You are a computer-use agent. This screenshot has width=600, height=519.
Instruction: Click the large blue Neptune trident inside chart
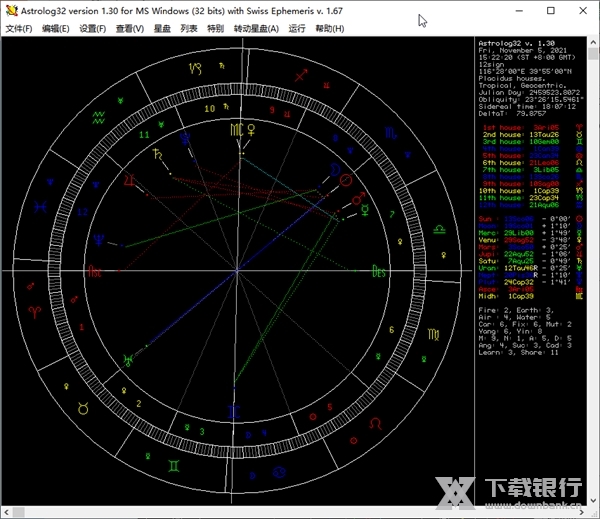[99, 240]
